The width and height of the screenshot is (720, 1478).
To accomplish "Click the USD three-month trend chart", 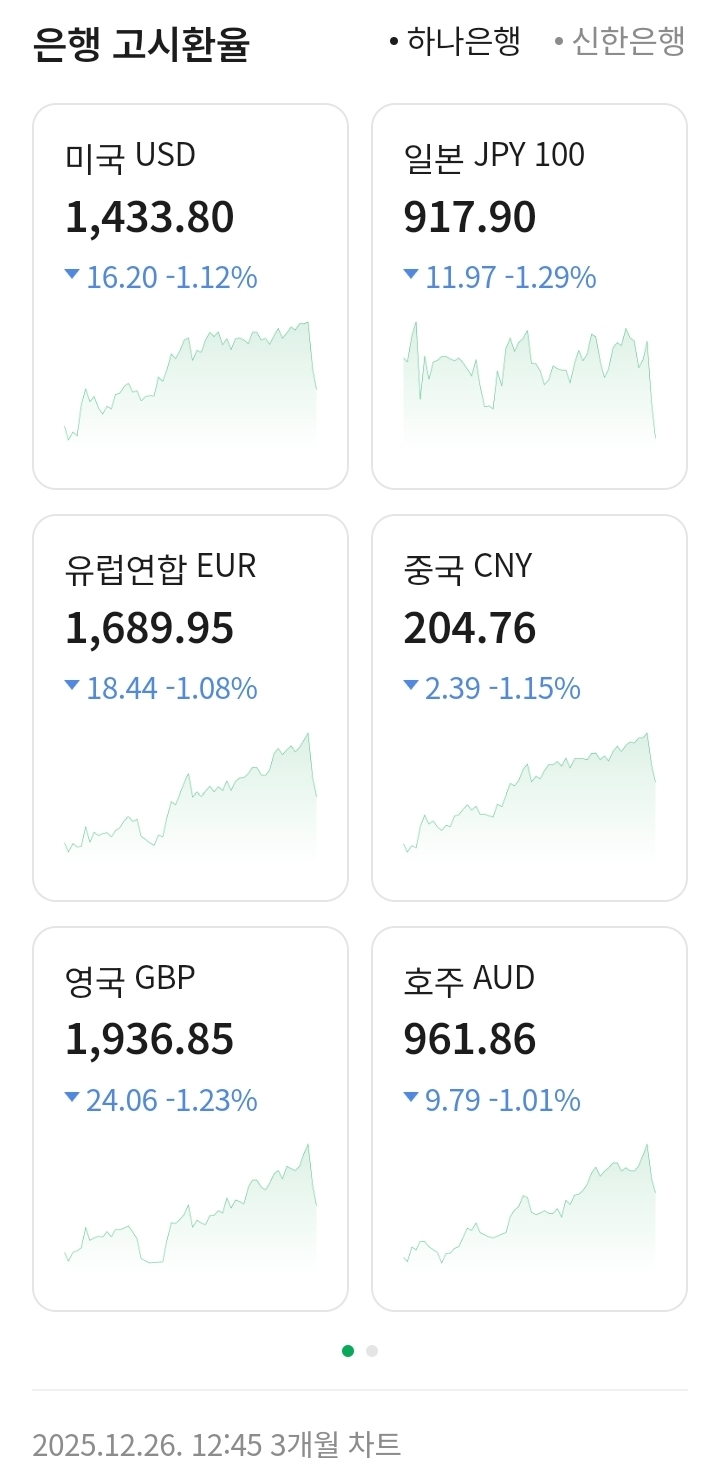I will pos(190,385).
